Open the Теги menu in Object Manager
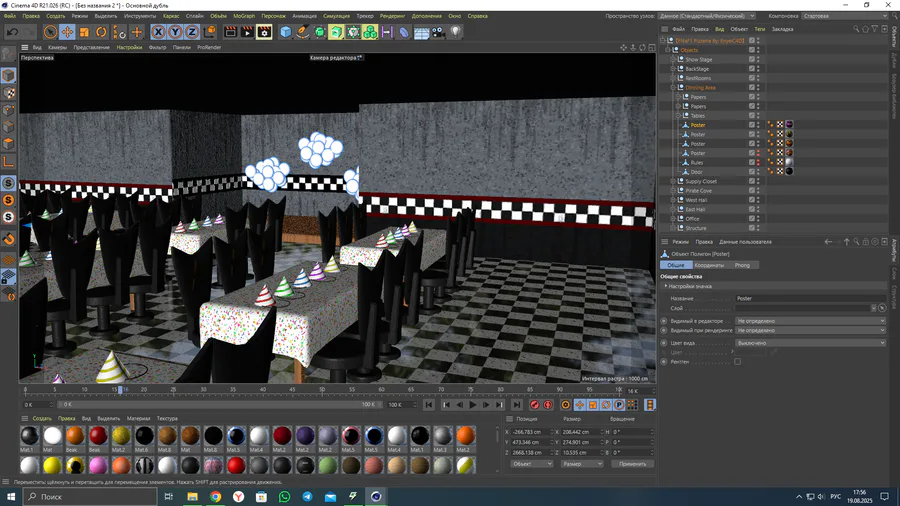Screen dimensions: 900x506 (x=759, y=29)
